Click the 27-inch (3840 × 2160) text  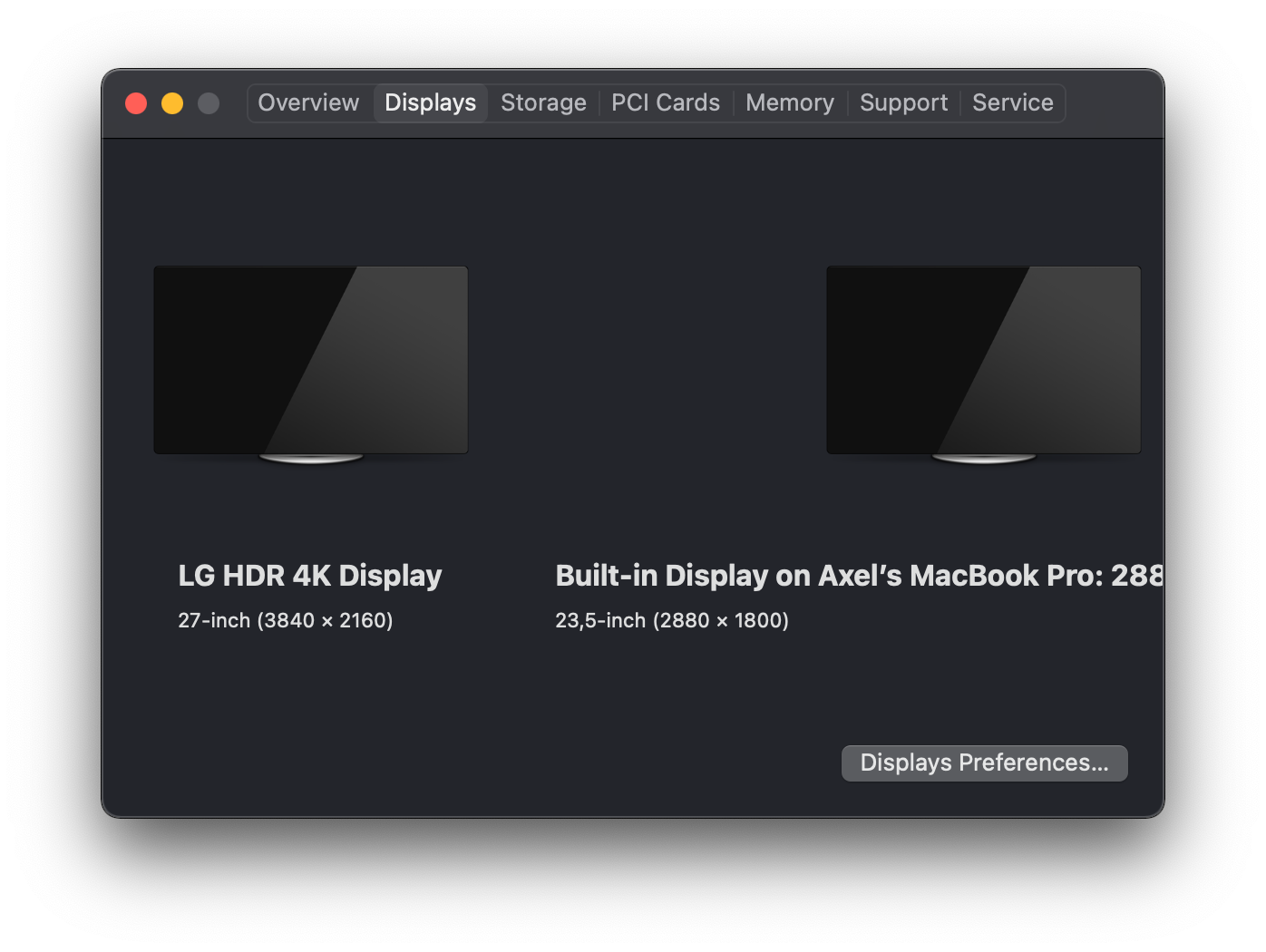click(286, 620)
